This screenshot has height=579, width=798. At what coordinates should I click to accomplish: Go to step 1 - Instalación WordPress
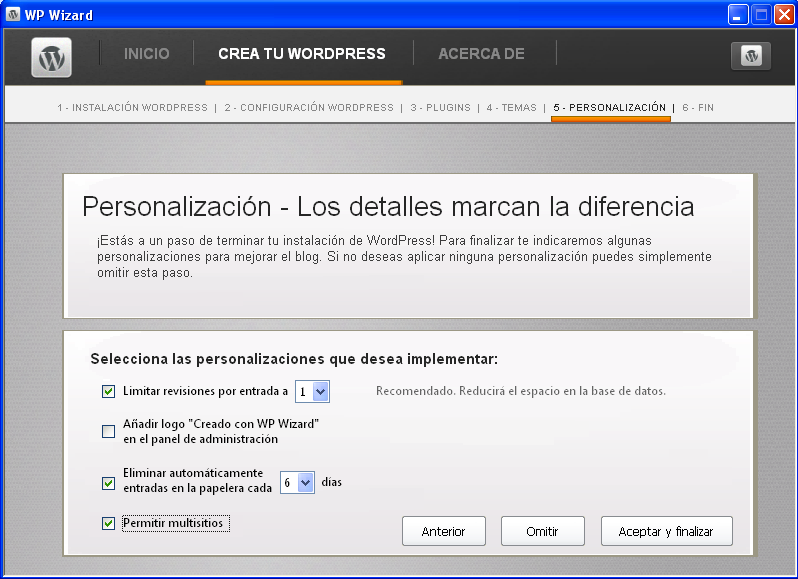(x=132, y=107)
